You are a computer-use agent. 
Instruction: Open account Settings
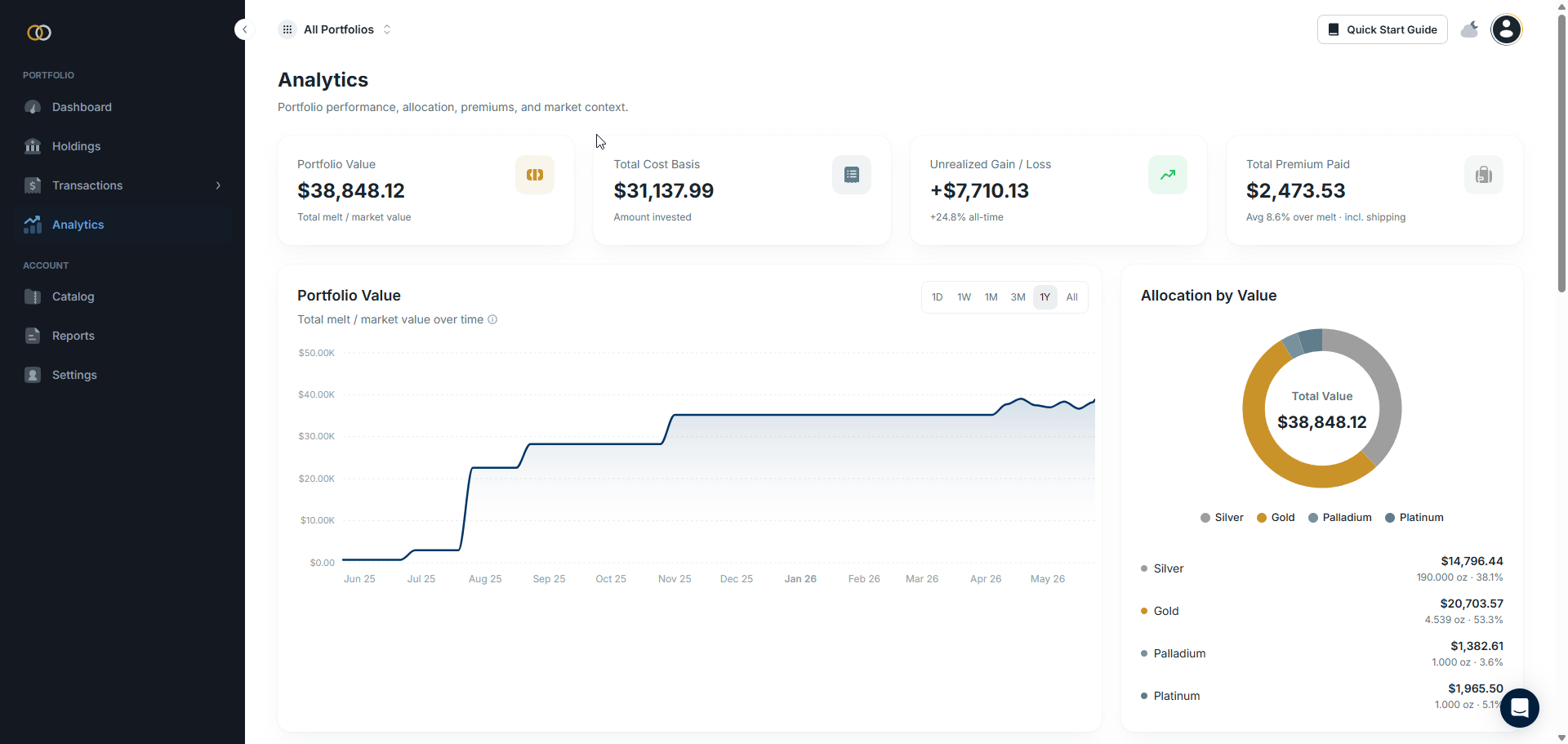pos(122,375)
